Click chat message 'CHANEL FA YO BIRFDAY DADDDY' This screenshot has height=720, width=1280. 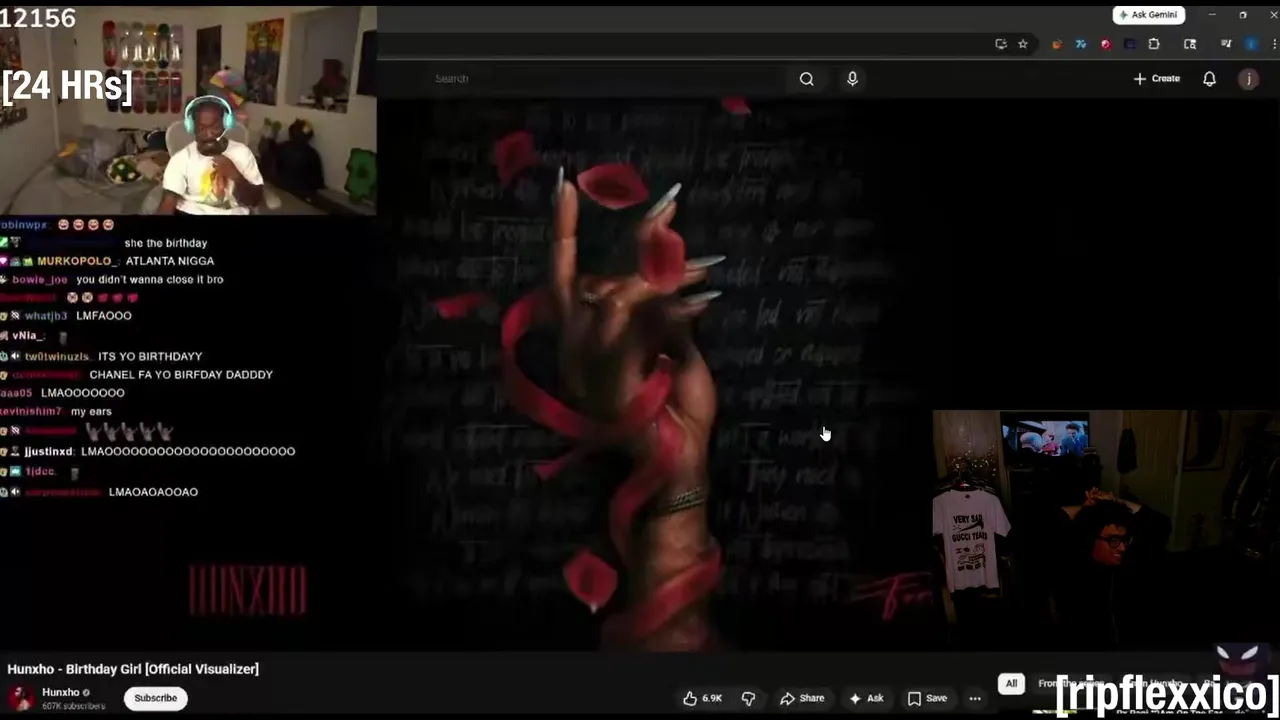click(181, 374)
